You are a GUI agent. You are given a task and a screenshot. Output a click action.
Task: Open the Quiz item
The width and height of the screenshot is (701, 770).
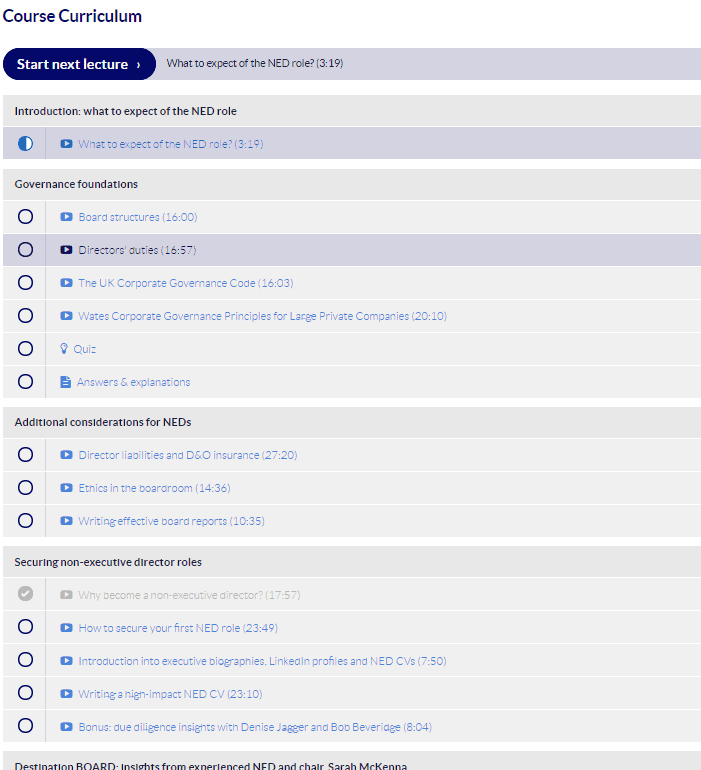(x=84, y=349)
